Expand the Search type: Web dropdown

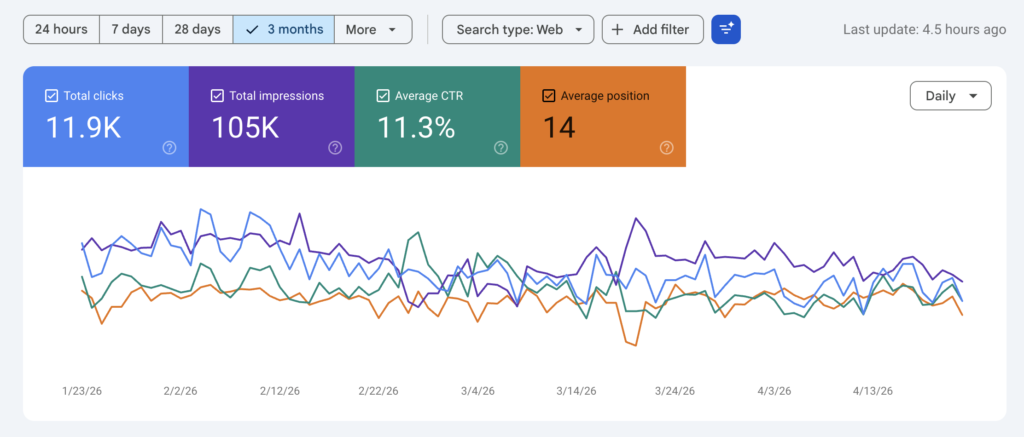coord(518,30)
